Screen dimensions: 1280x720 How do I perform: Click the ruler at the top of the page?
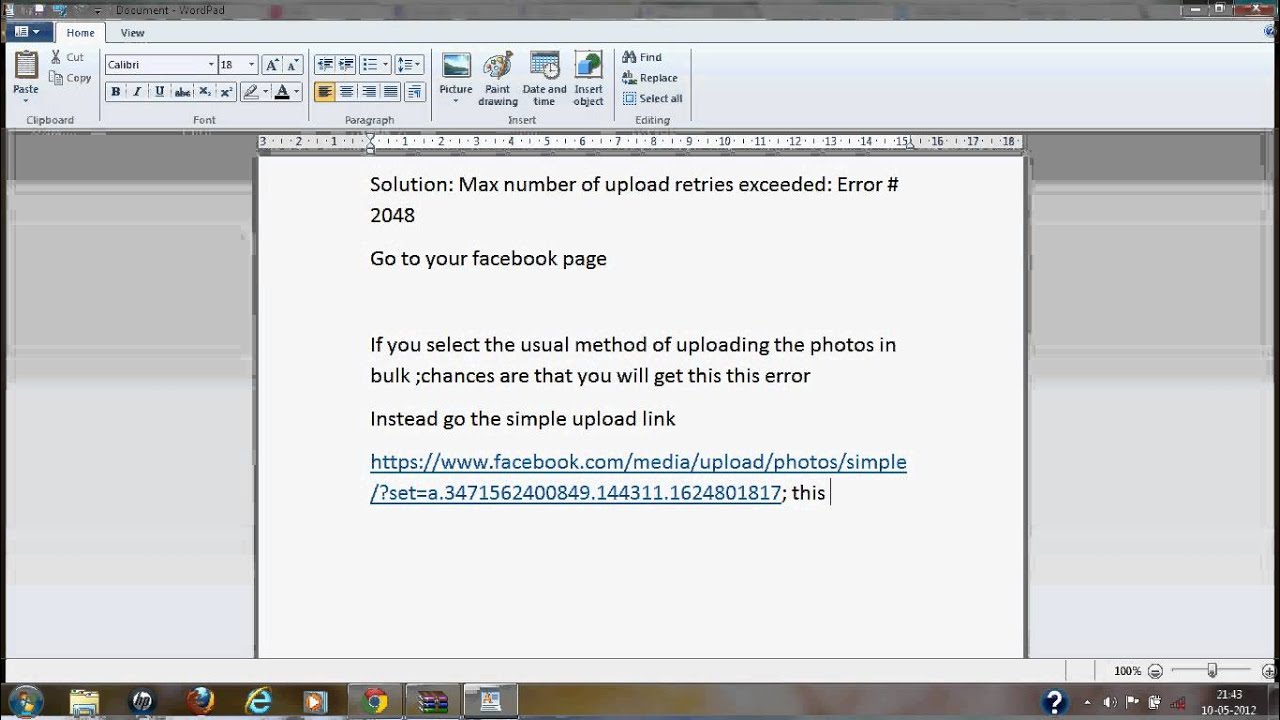[x=640, y=142]
